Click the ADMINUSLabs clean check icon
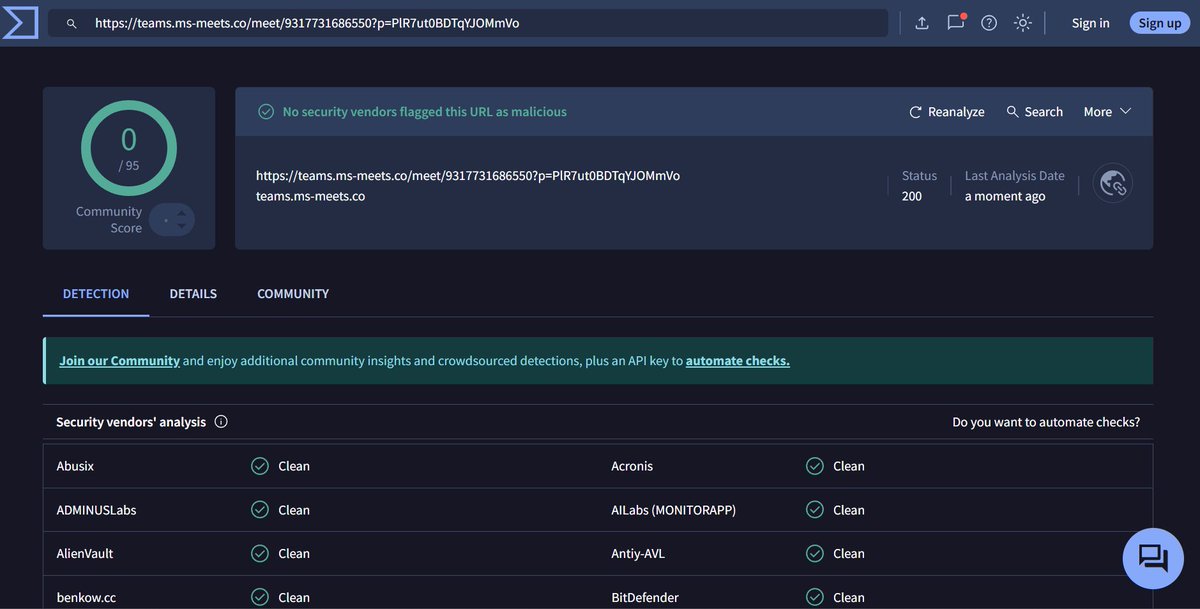 point(260,510)
